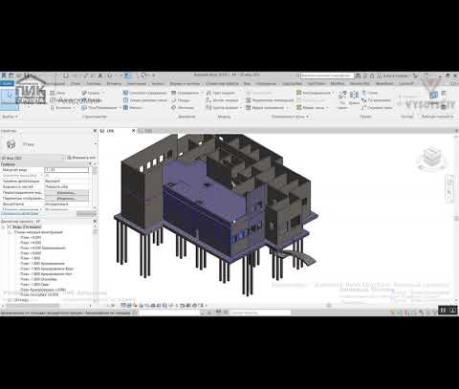Collapse the structural plans tree group
Image resolution: width=459 pixels, height=389 pixels.
click(x=10, y=232)
